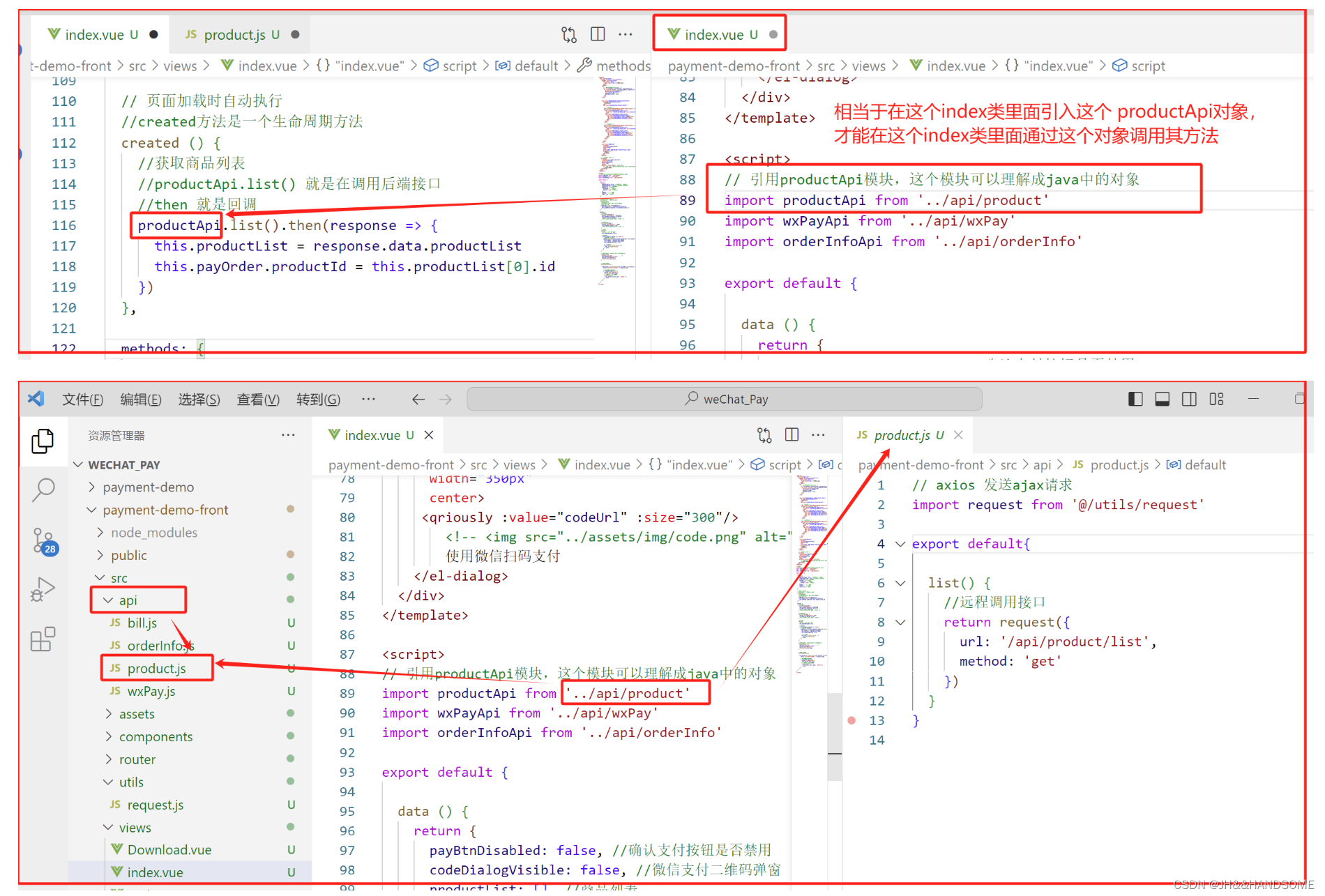Toggle secondary sidebar layout icon
This screenshot has height=896, width=1325.
(x=1190, y=399)
